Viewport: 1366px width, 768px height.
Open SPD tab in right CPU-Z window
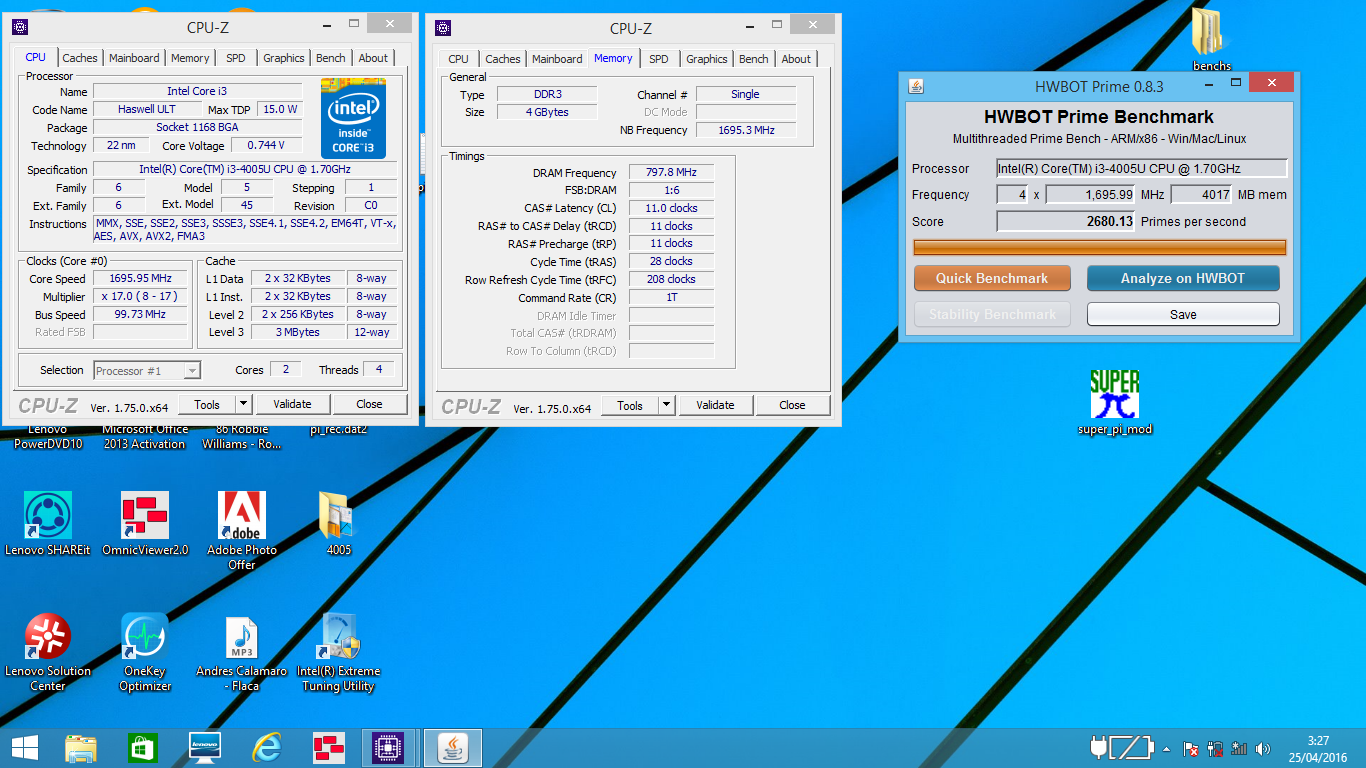(x=658, y=59)
